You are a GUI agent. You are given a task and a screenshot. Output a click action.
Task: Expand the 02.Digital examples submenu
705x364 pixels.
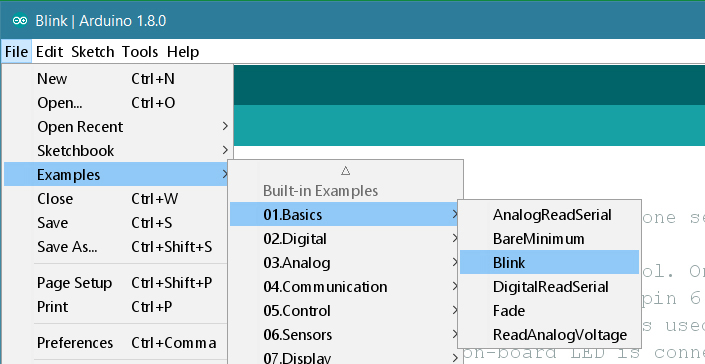click(x=346, y=239)
